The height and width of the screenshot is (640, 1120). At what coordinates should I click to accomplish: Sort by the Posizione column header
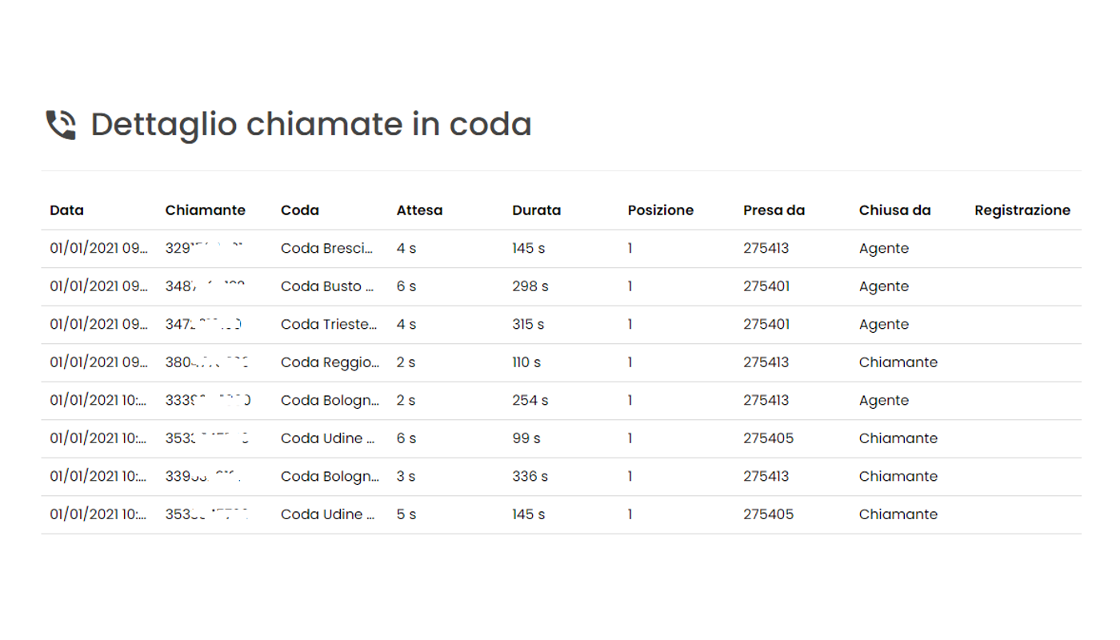[x=661, y=210]
